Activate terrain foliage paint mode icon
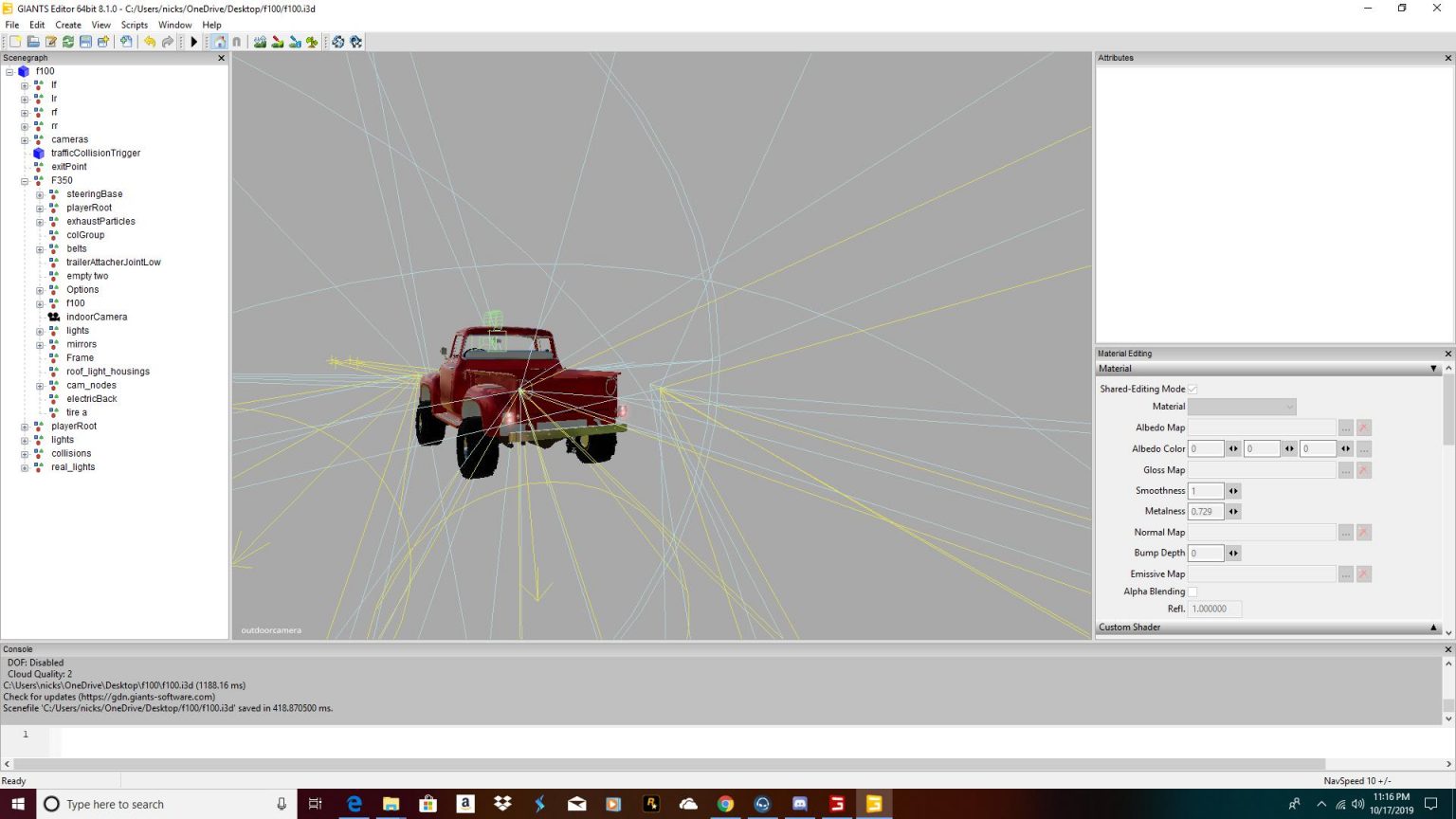Image resolution: width=1456 pixels, height=819 pixels. point(313,42)
